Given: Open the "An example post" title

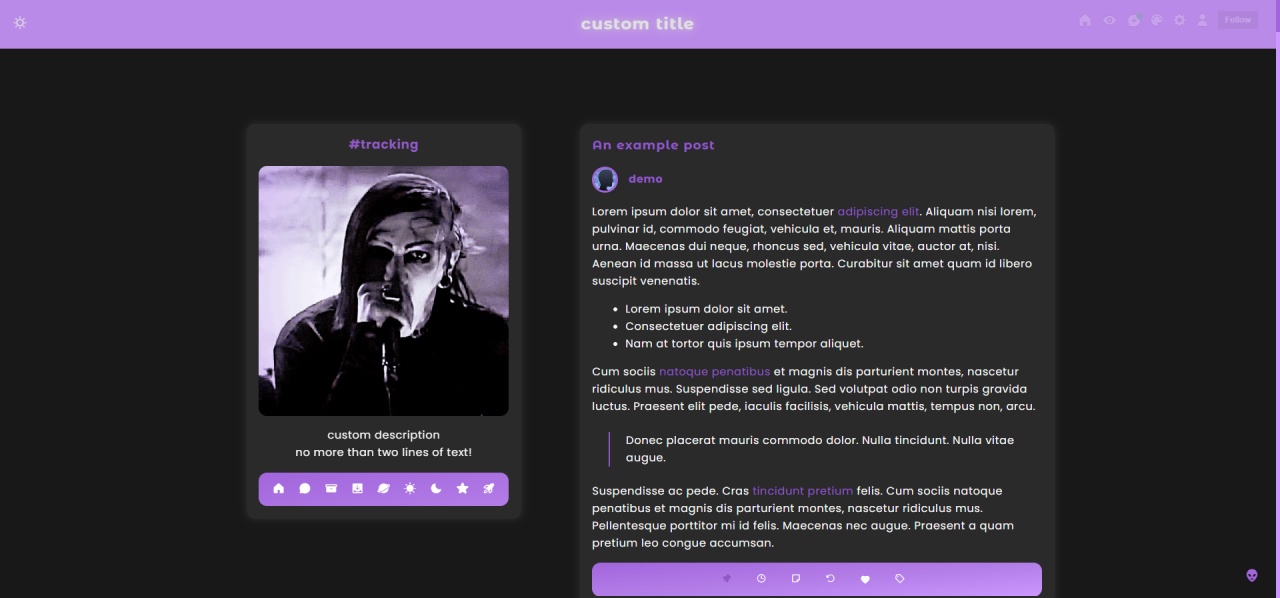Looking at the screenshot, I should pyautogui.click(x=653, y=145).
